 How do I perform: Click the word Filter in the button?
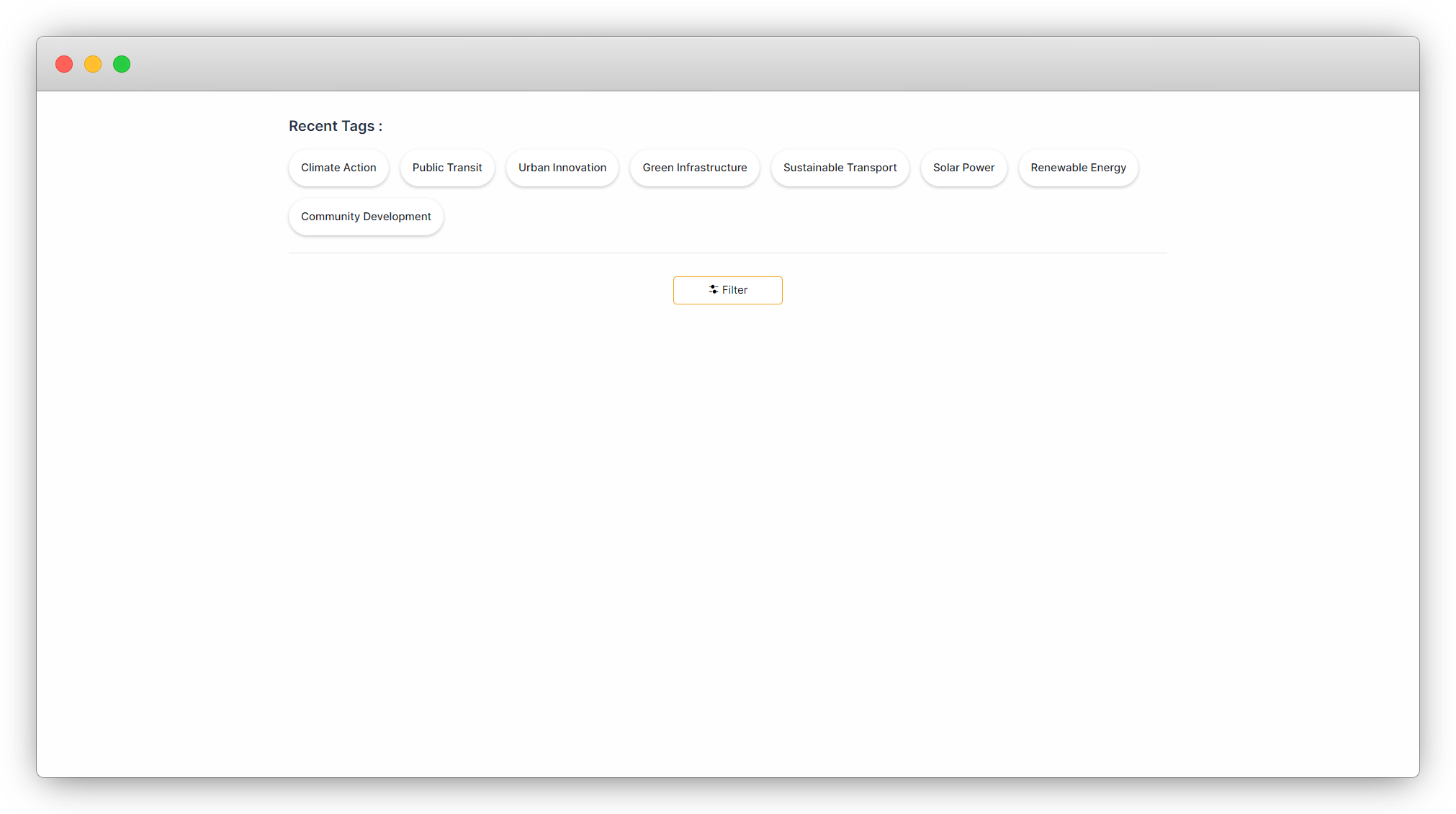[x=734, y=290]
